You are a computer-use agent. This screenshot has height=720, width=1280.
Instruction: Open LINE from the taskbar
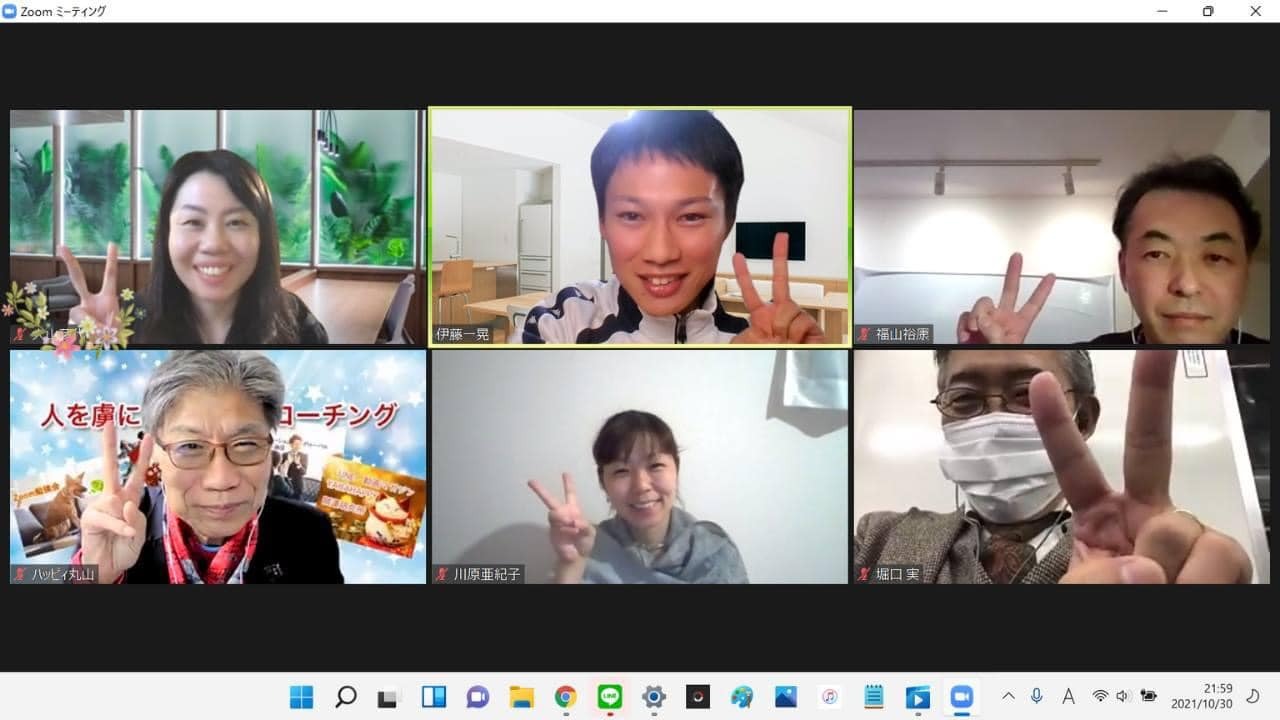610,697
